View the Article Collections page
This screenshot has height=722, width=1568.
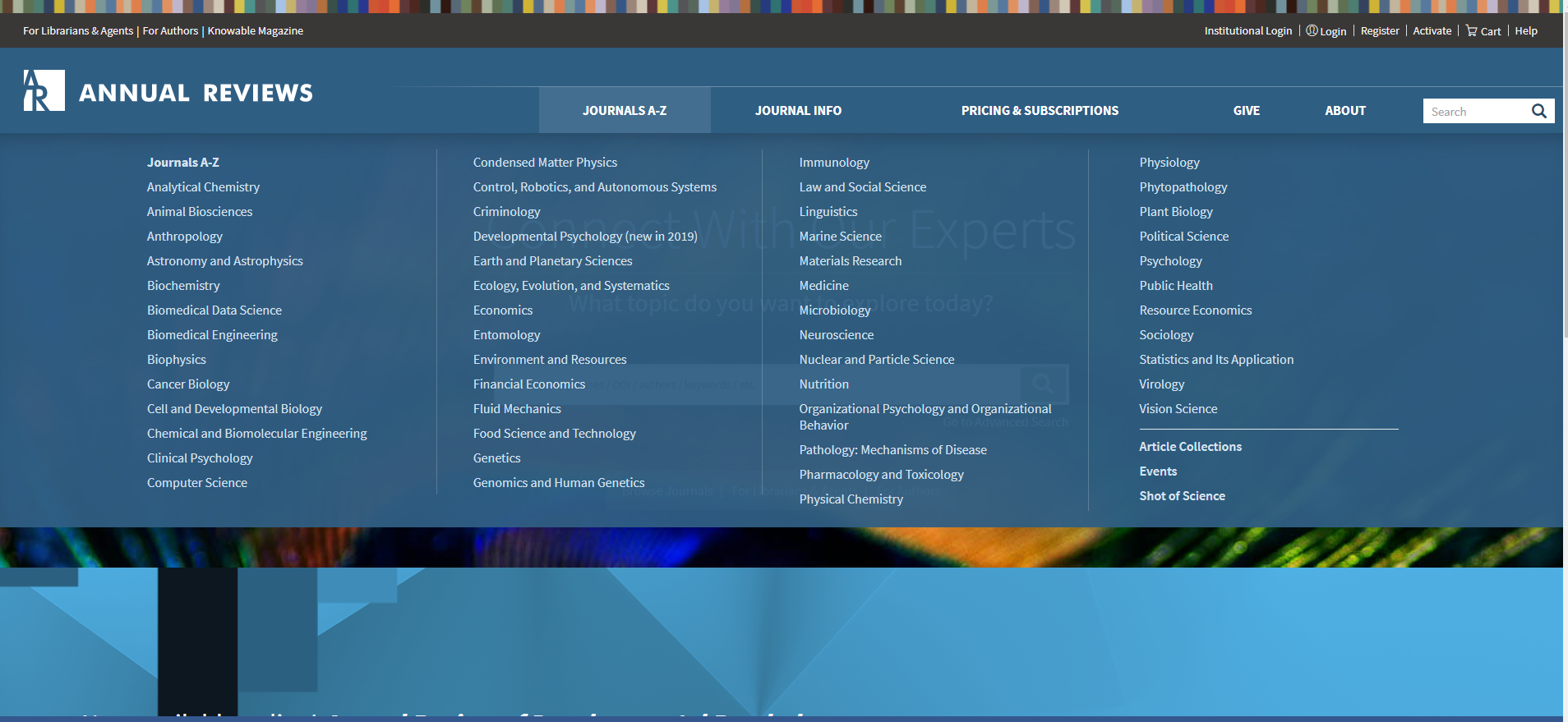click(1190, 447)
